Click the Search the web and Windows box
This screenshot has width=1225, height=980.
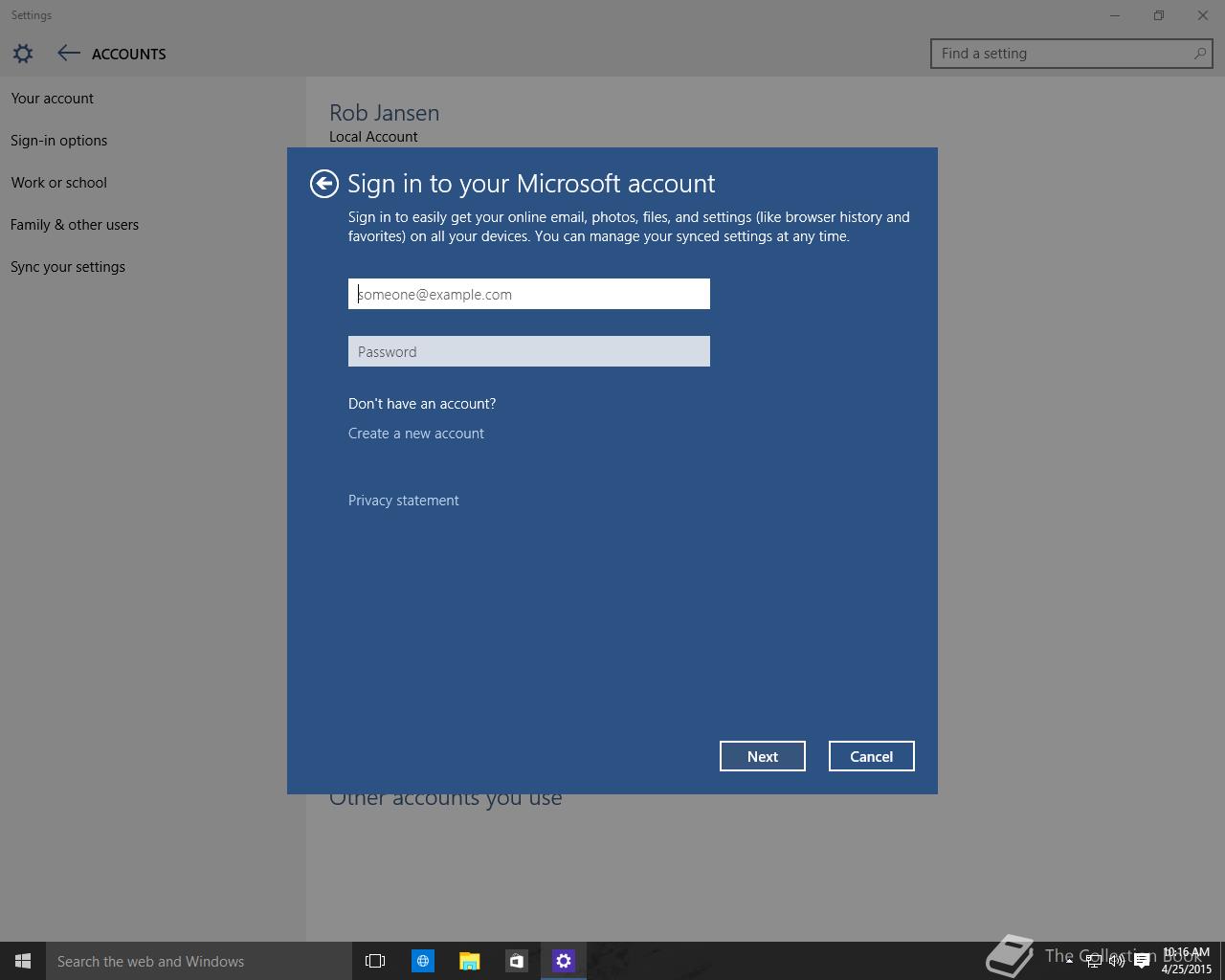click(197, 961)
